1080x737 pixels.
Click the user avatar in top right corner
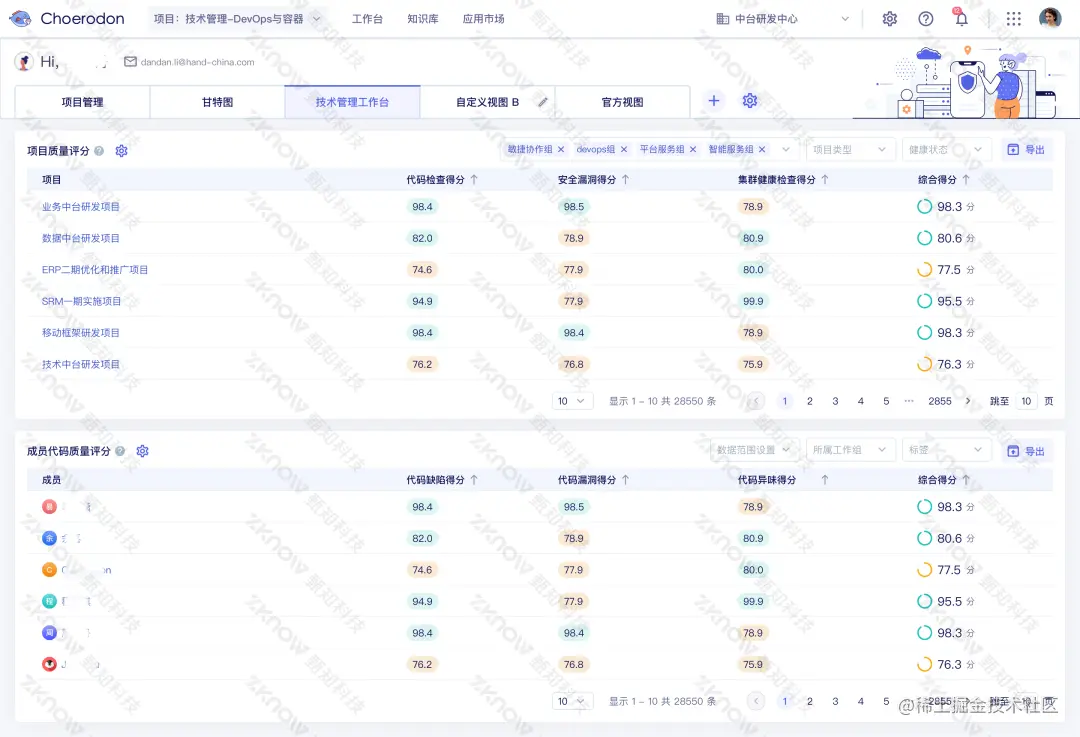tap(1049, 17)
